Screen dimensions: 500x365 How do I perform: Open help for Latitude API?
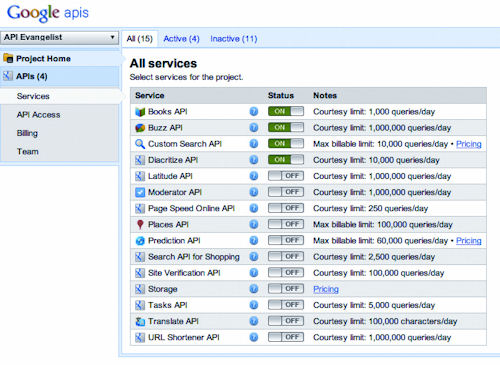[x=254, y=176]
